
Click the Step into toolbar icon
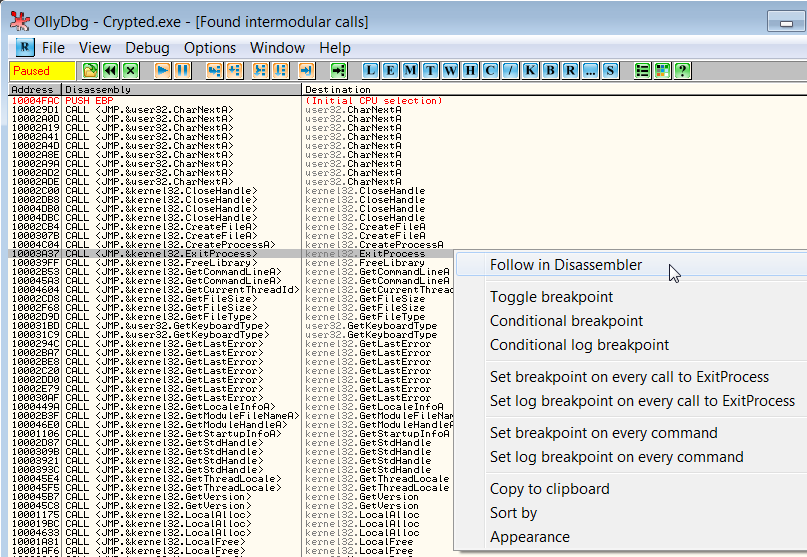(215, 71)
